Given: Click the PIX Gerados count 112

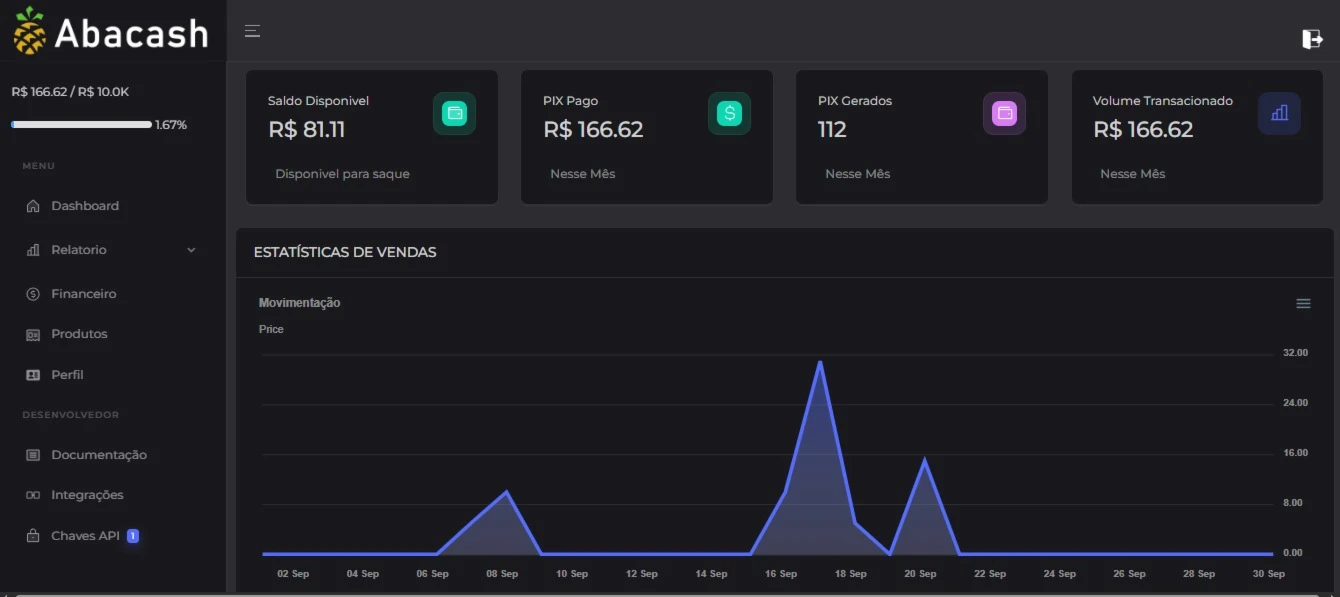Looking at the screenshot, I should (x=832, y=129).
